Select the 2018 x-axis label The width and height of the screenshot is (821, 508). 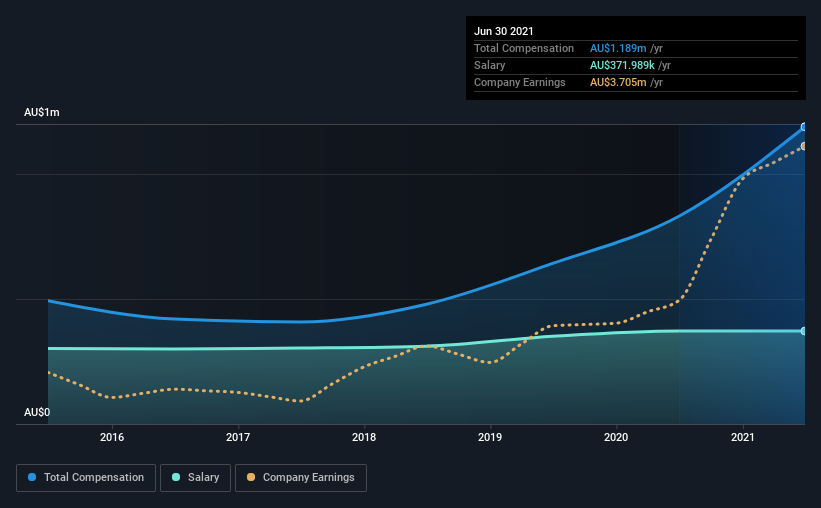(364, 437)
